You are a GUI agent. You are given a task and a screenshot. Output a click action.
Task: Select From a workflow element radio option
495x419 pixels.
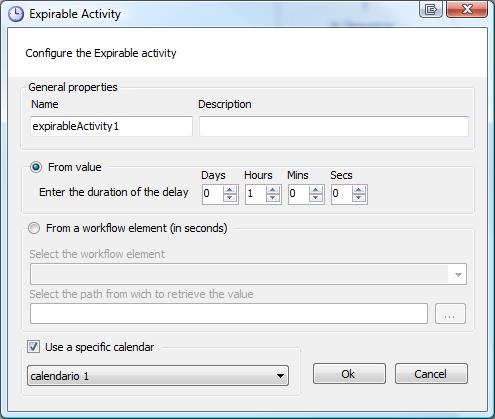point(34,228)
